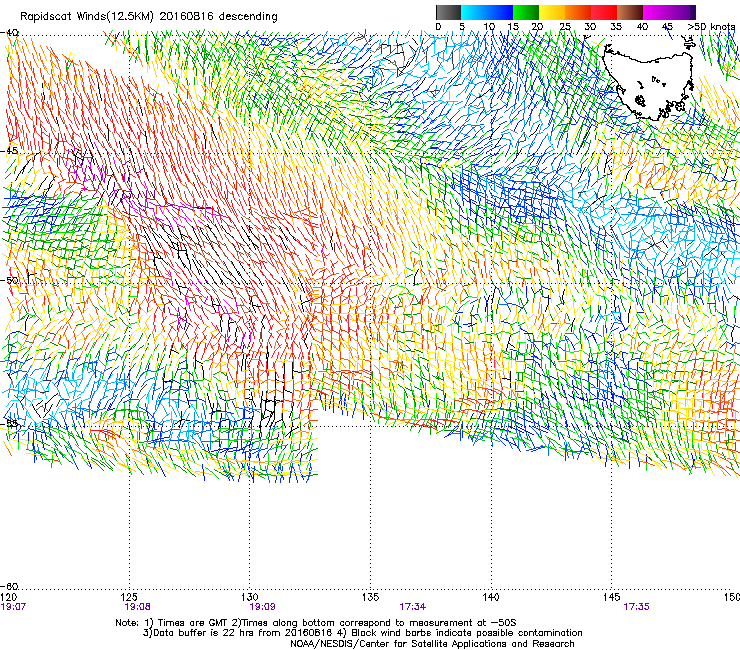Choose the magenta 40-45 knot legend band
740x650 pixels.
(x=656, y=12)
